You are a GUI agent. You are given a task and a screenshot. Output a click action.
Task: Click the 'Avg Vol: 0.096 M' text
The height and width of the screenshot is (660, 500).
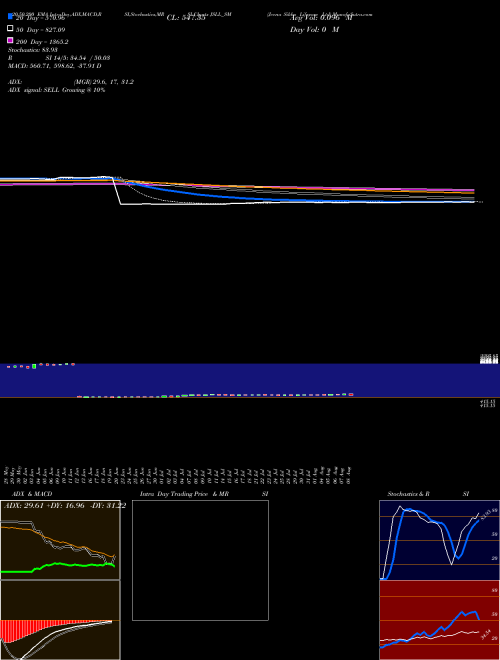[321, 18]
